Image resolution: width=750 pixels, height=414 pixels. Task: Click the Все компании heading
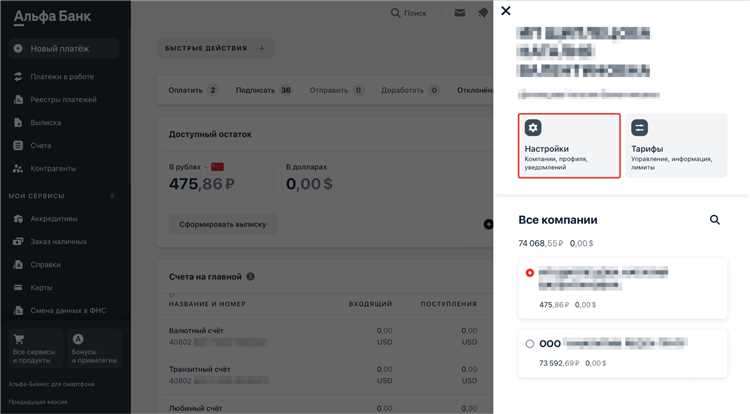tap(558, 220)
